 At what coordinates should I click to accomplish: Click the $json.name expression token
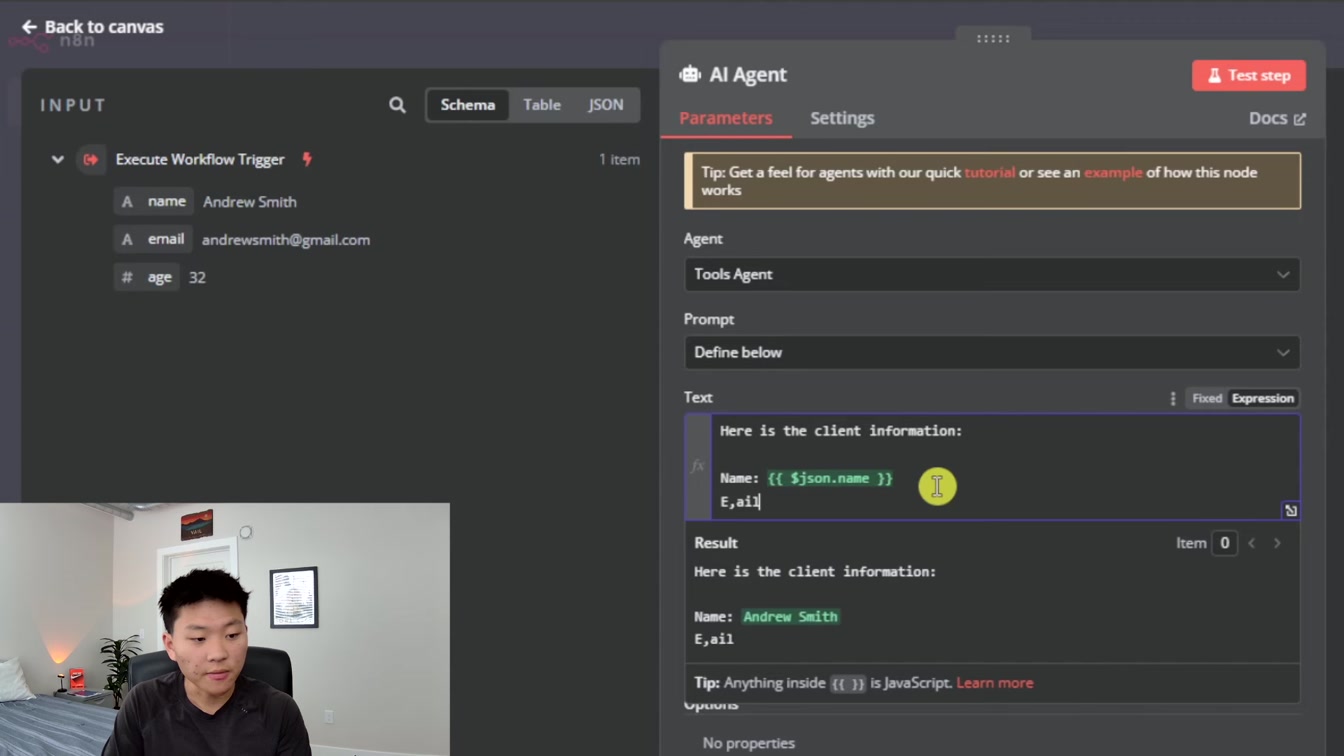(x=830, y=479)
